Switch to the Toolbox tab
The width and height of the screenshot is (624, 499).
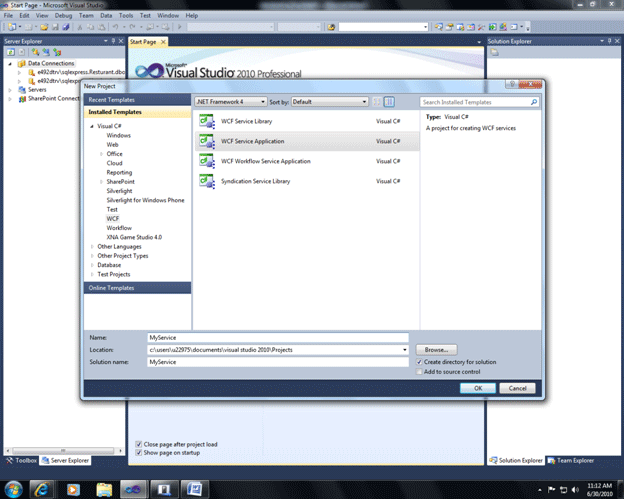click(x=21, y=460)
